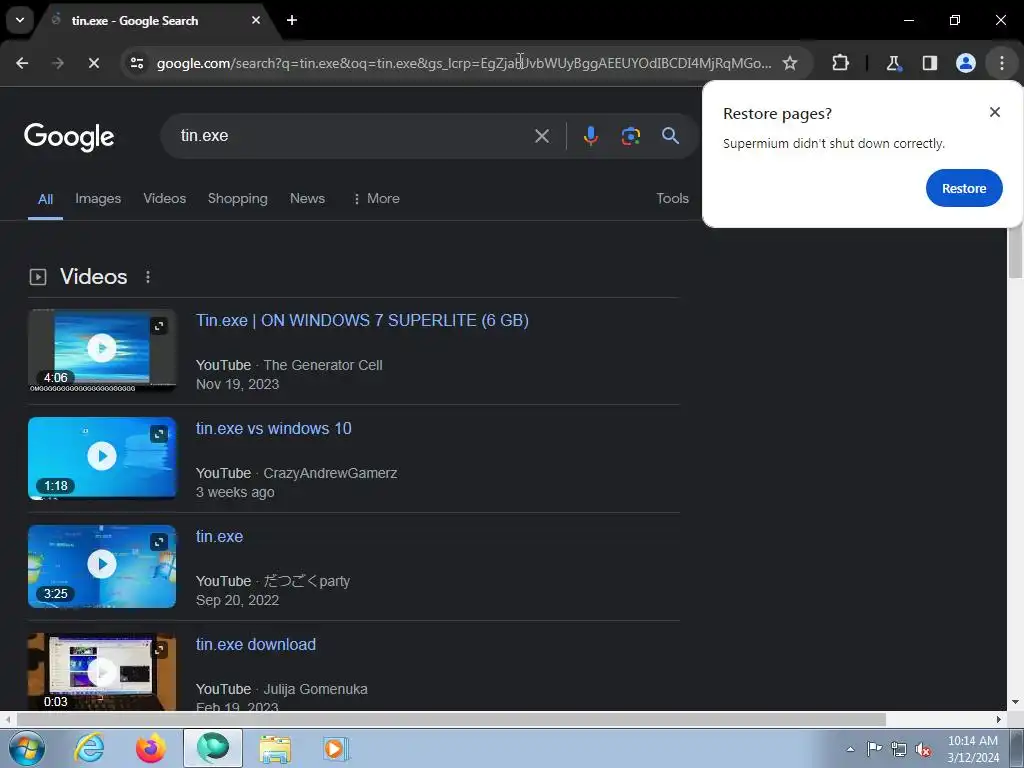
Task: Go forward to the next page
Action: click(x=58, y=63)
